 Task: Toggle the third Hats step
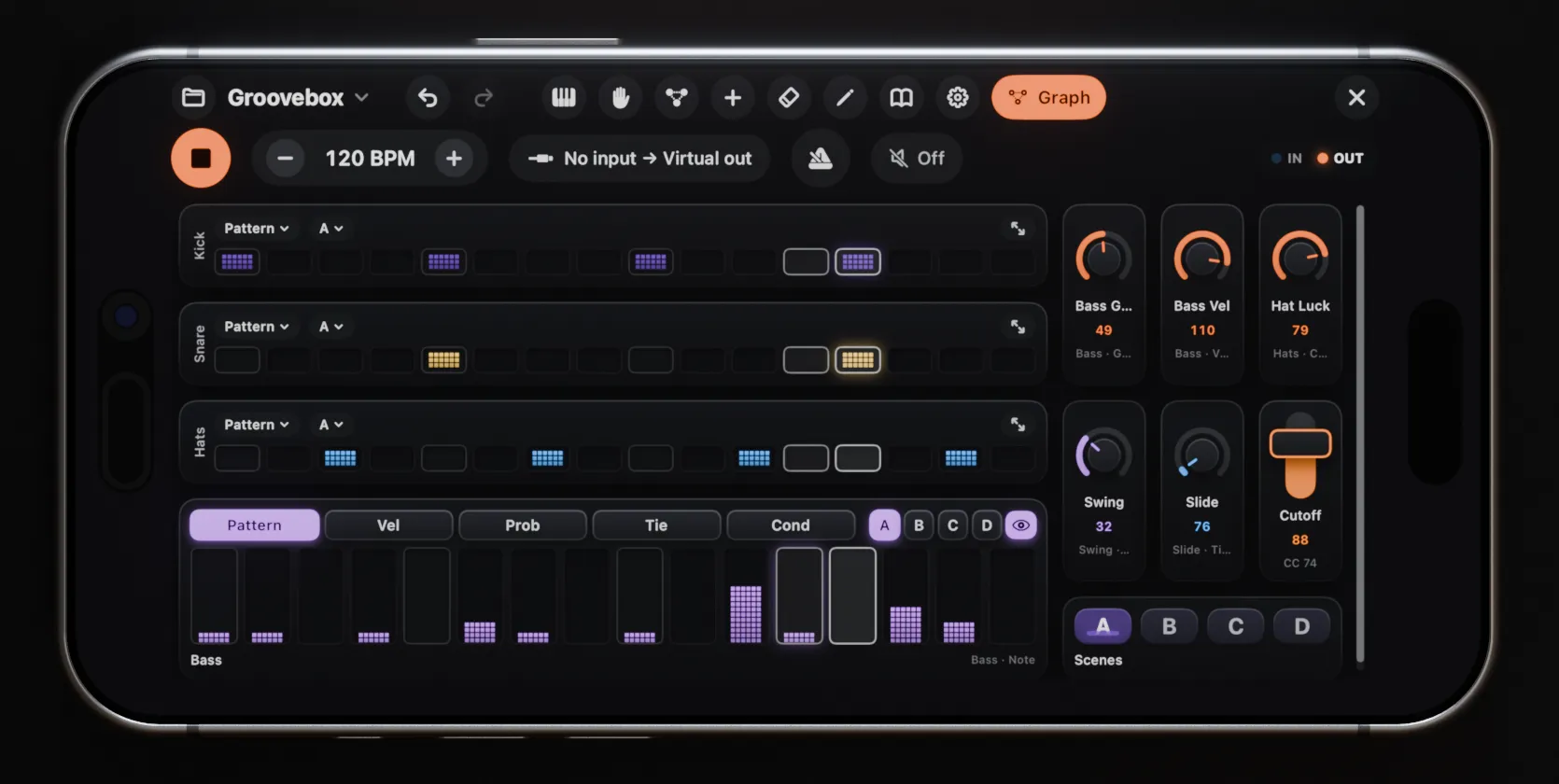[340, 458]
